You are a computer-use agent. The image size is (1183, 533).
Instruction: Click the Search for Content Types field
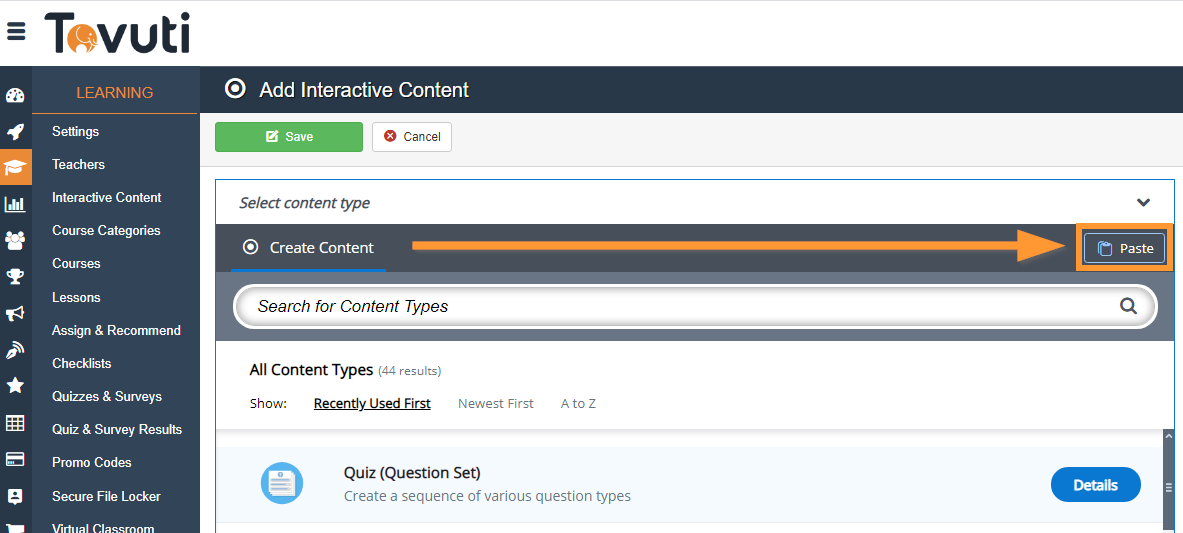(680, 307)
